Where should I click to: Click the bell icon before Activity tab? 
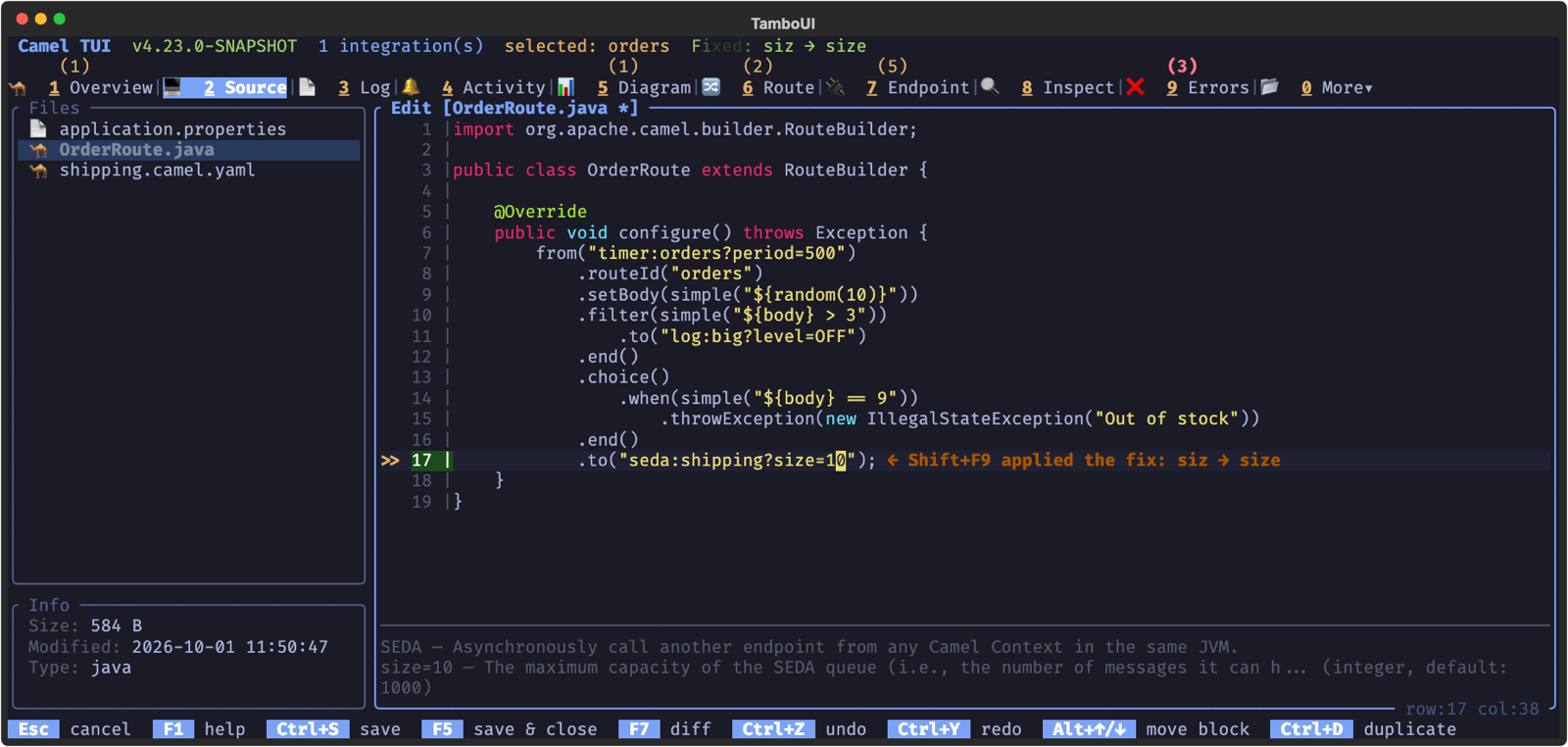point(412,87)
